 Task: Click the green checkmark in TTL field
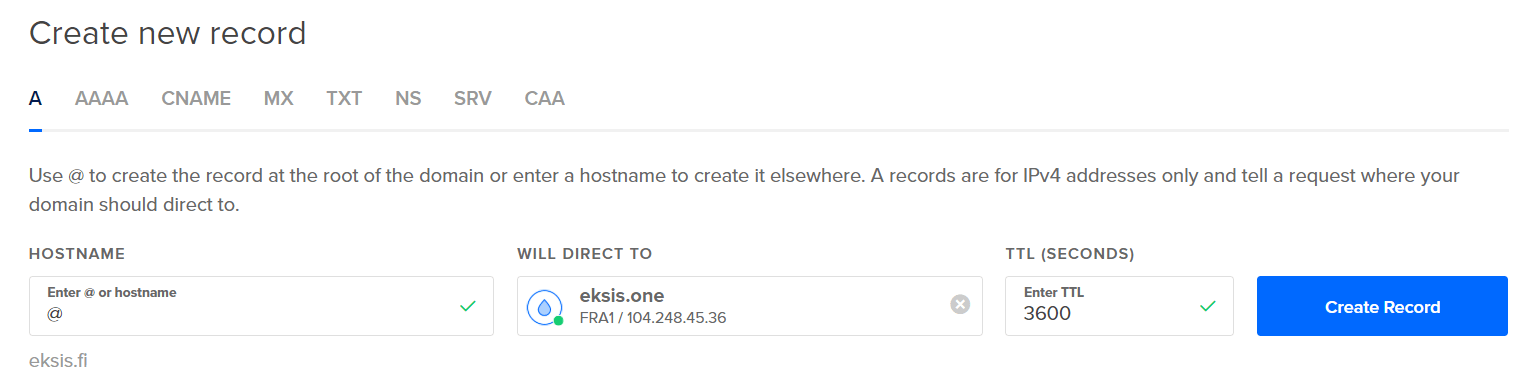click(1208, 306)
